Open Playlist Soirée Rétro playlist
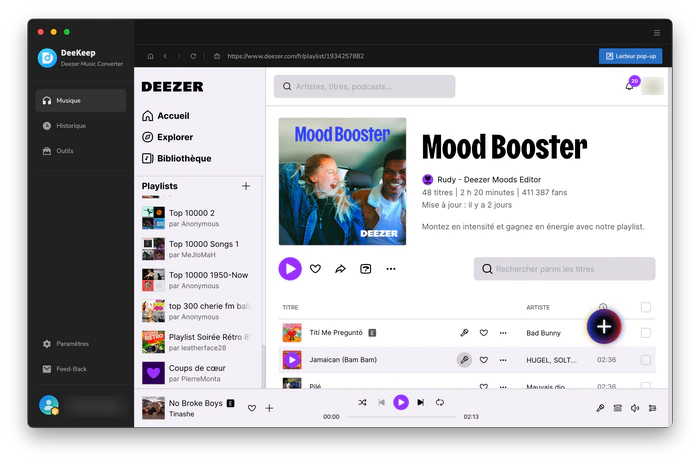 tap(197, 342)
